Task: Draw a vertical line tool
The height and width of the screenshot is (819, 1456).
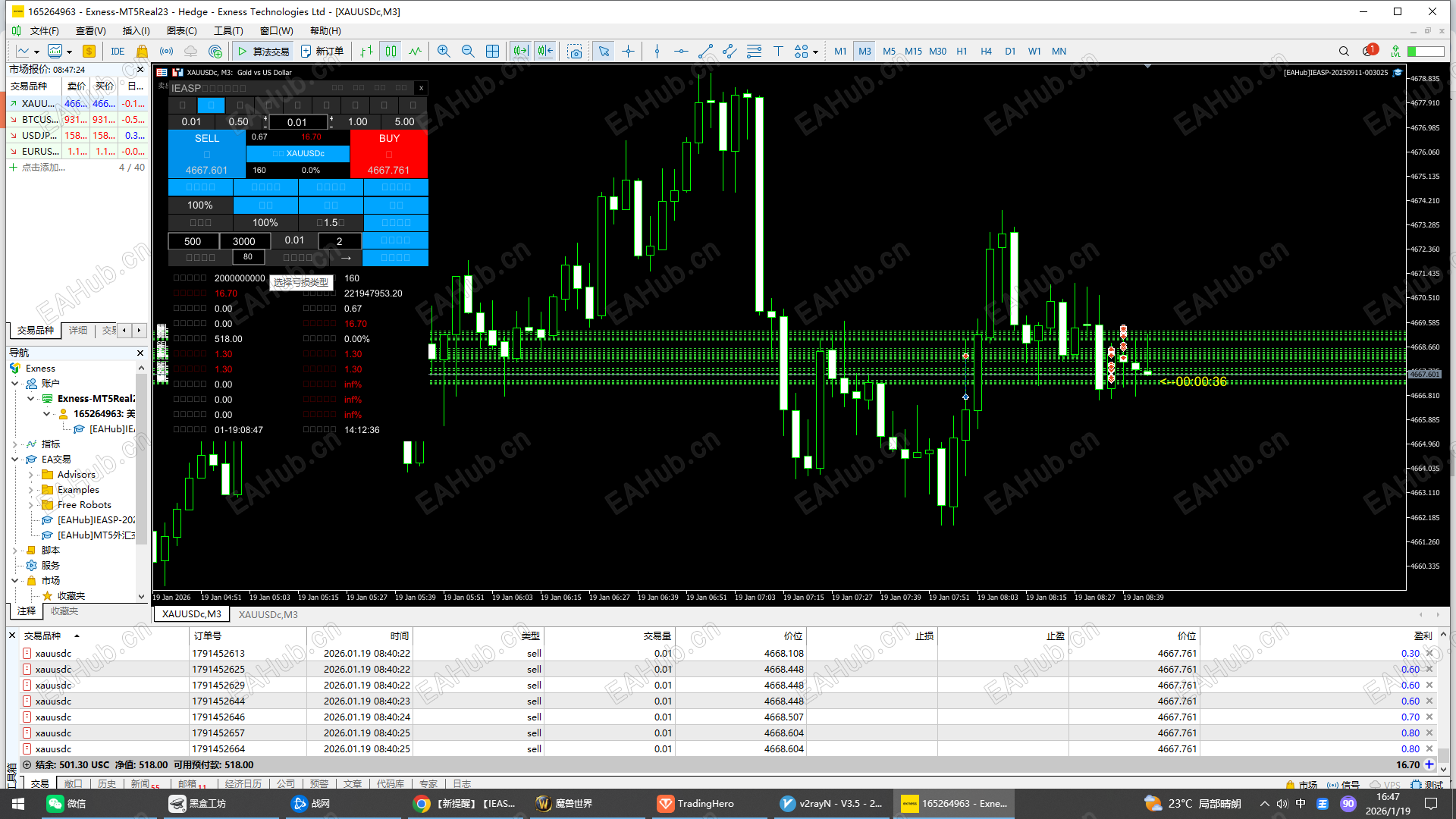Action: point(657,52)
